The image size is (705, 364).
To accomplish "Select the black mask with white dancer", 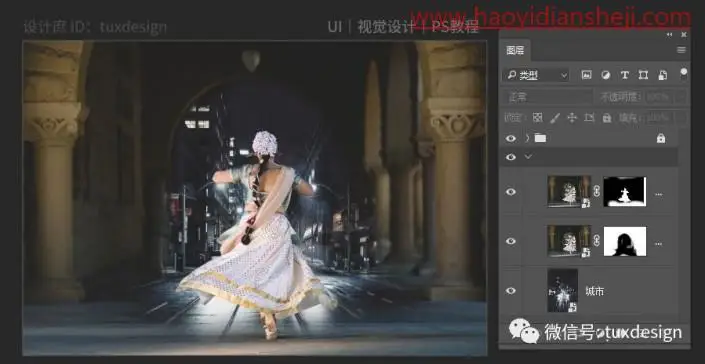I will [x=625, y=191].
